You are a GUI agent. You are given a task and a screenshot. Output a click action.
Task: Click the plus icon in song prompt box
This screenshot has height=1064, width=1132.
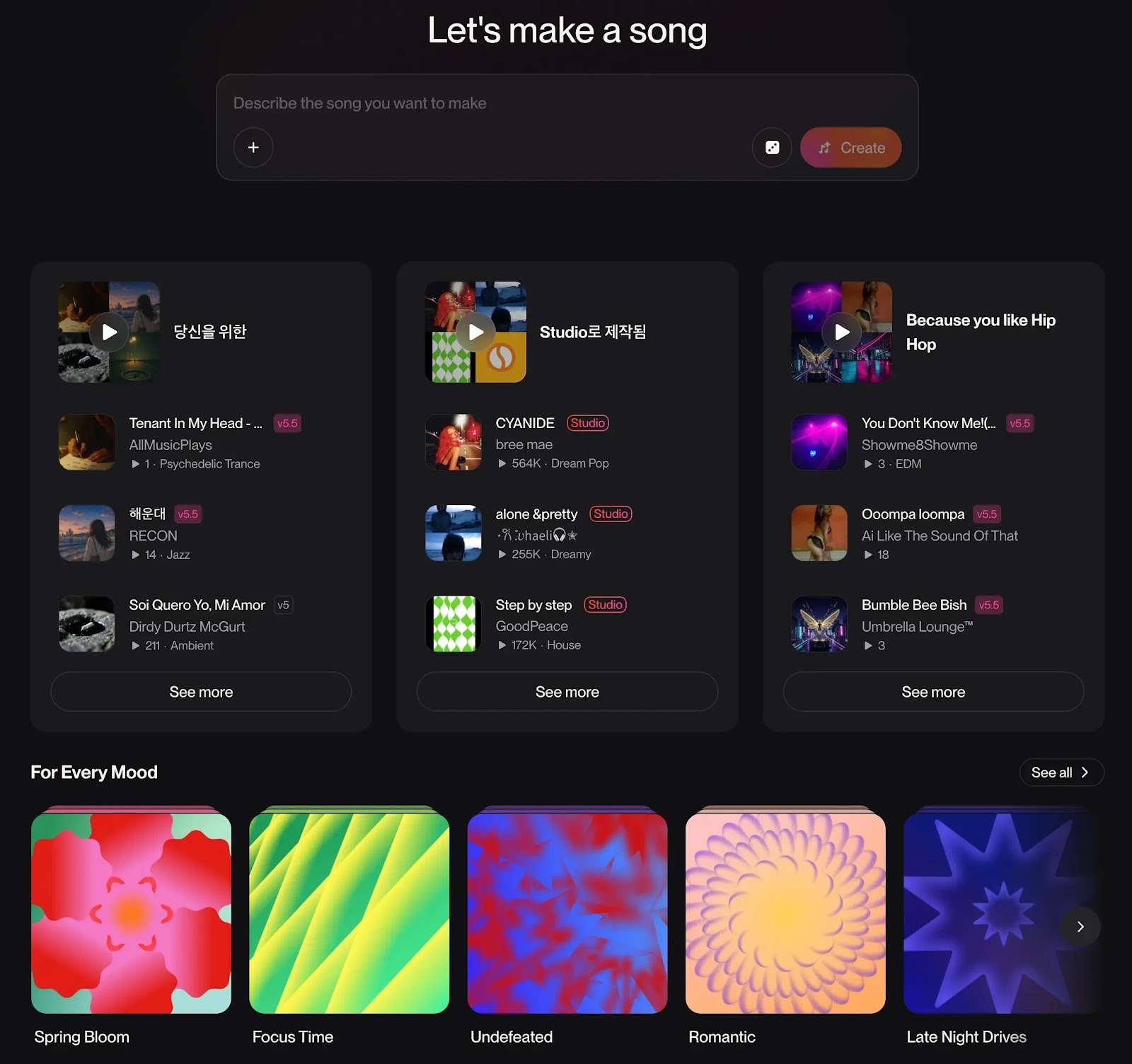point(253,147)
